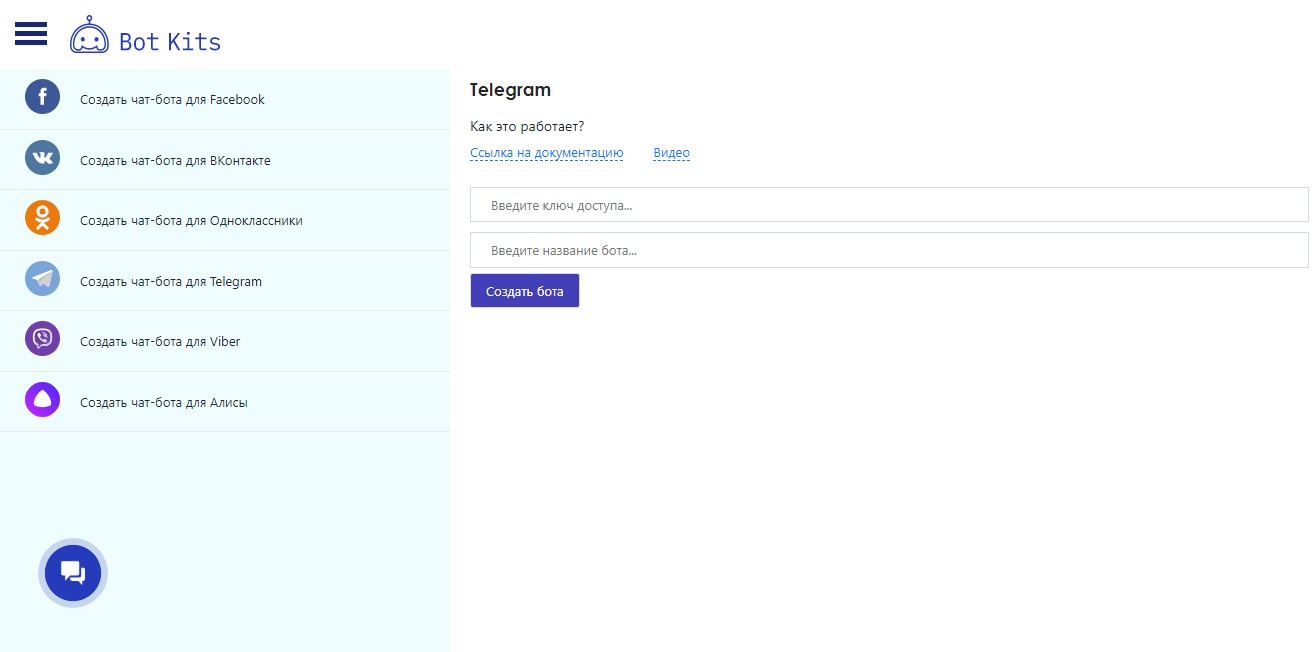The height and width of the screenshot is (652, 1313).
Task: Open the live chat bubble widget
Action: click(73, 573)
